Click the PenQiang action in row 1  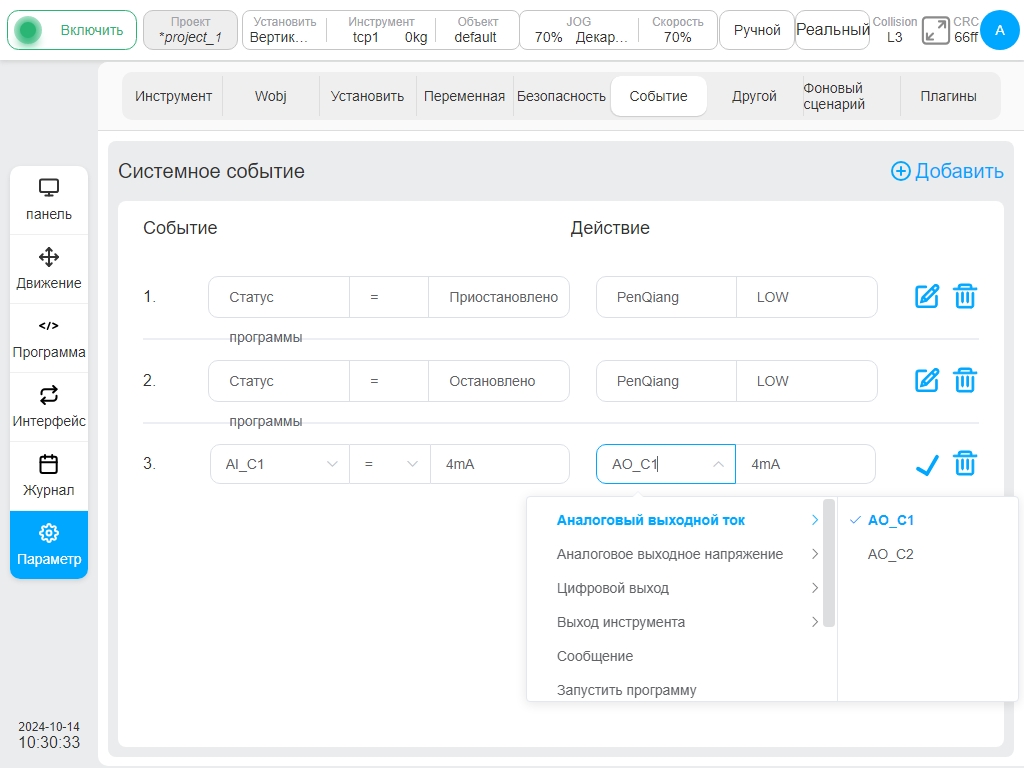point(666,297)
